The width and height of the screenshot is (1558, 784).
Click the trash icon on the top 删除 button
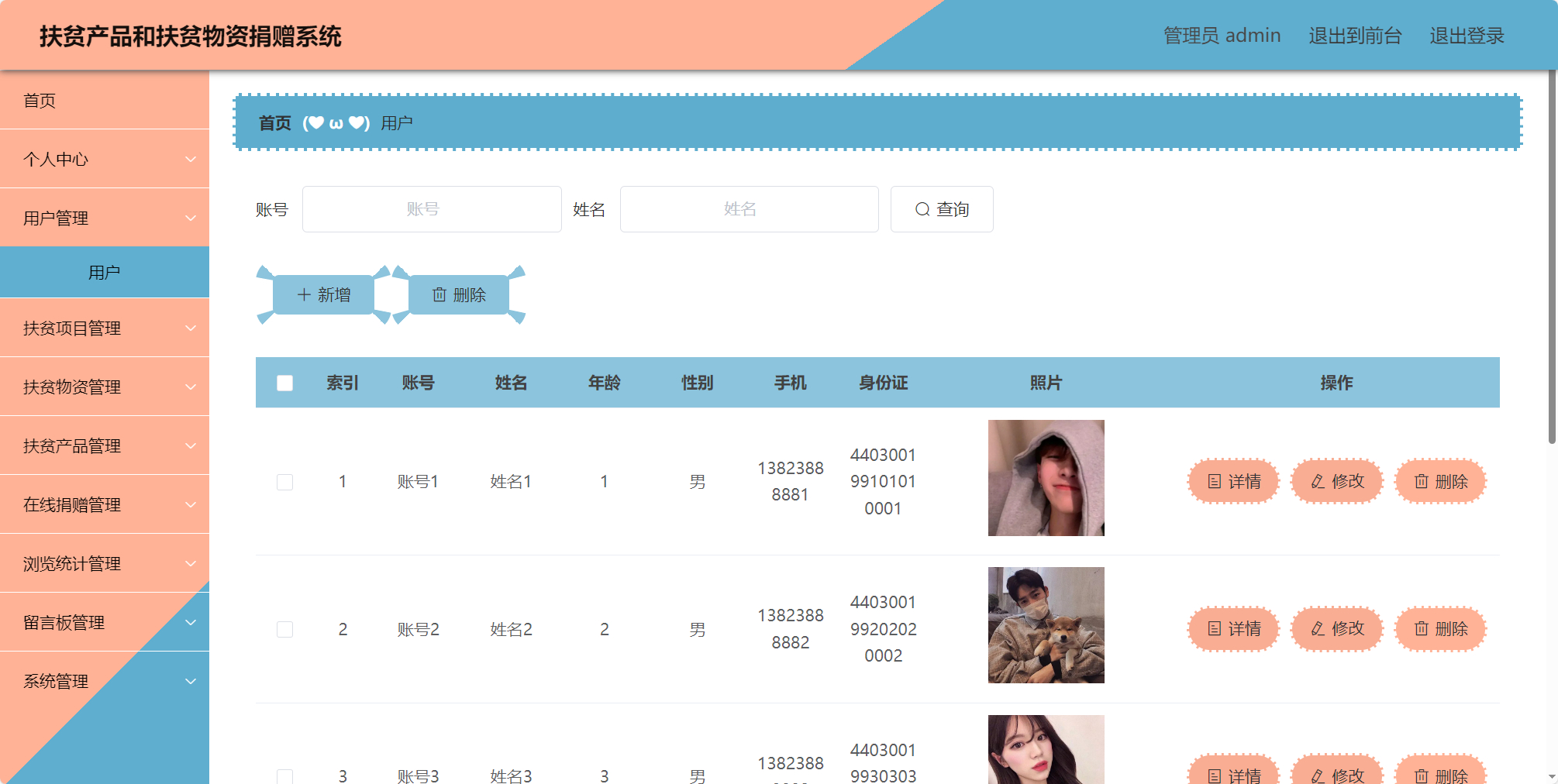[x=439, y=295]
